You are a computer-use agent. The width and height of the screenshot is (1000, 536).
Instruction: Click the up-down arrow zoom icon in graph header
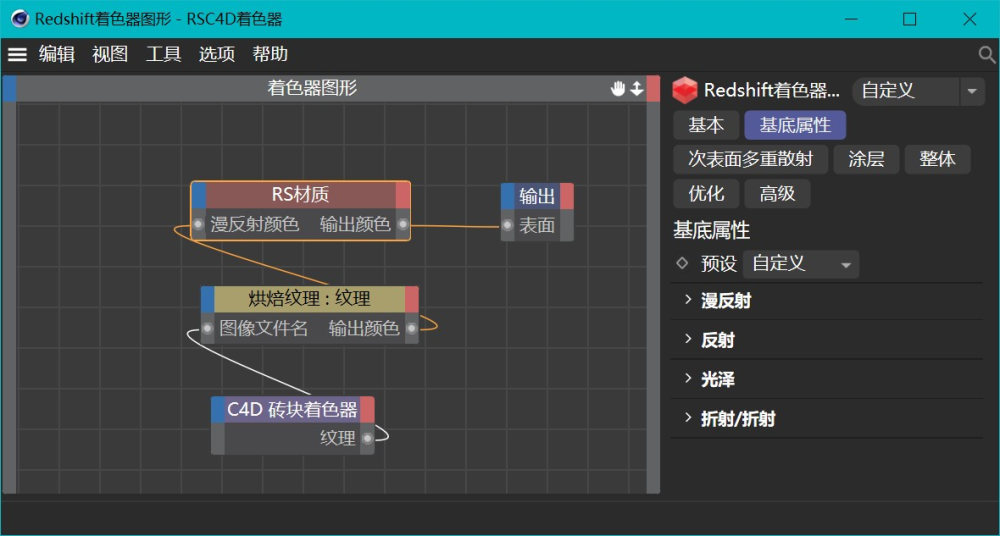(x=636, y=89)
